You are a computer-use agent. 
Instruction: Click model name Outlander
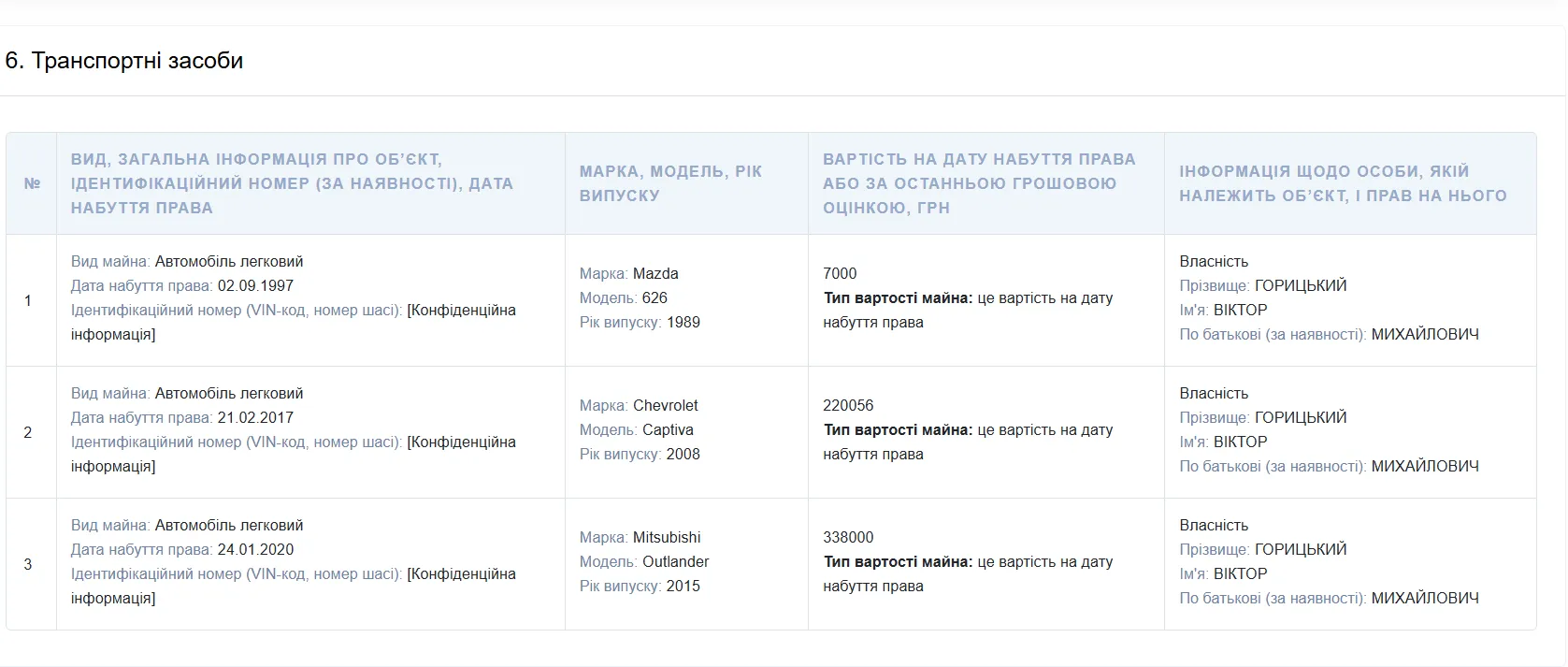(676, 561)
